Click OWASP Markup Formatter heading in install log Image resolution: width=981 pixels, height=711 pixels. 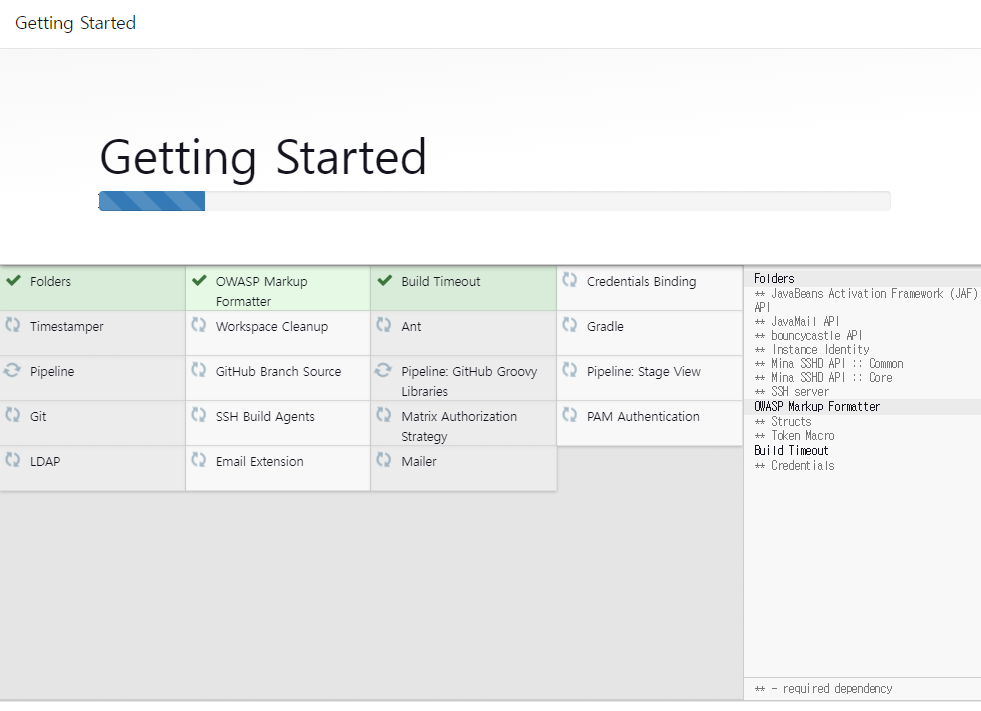[x=817, y=407]
